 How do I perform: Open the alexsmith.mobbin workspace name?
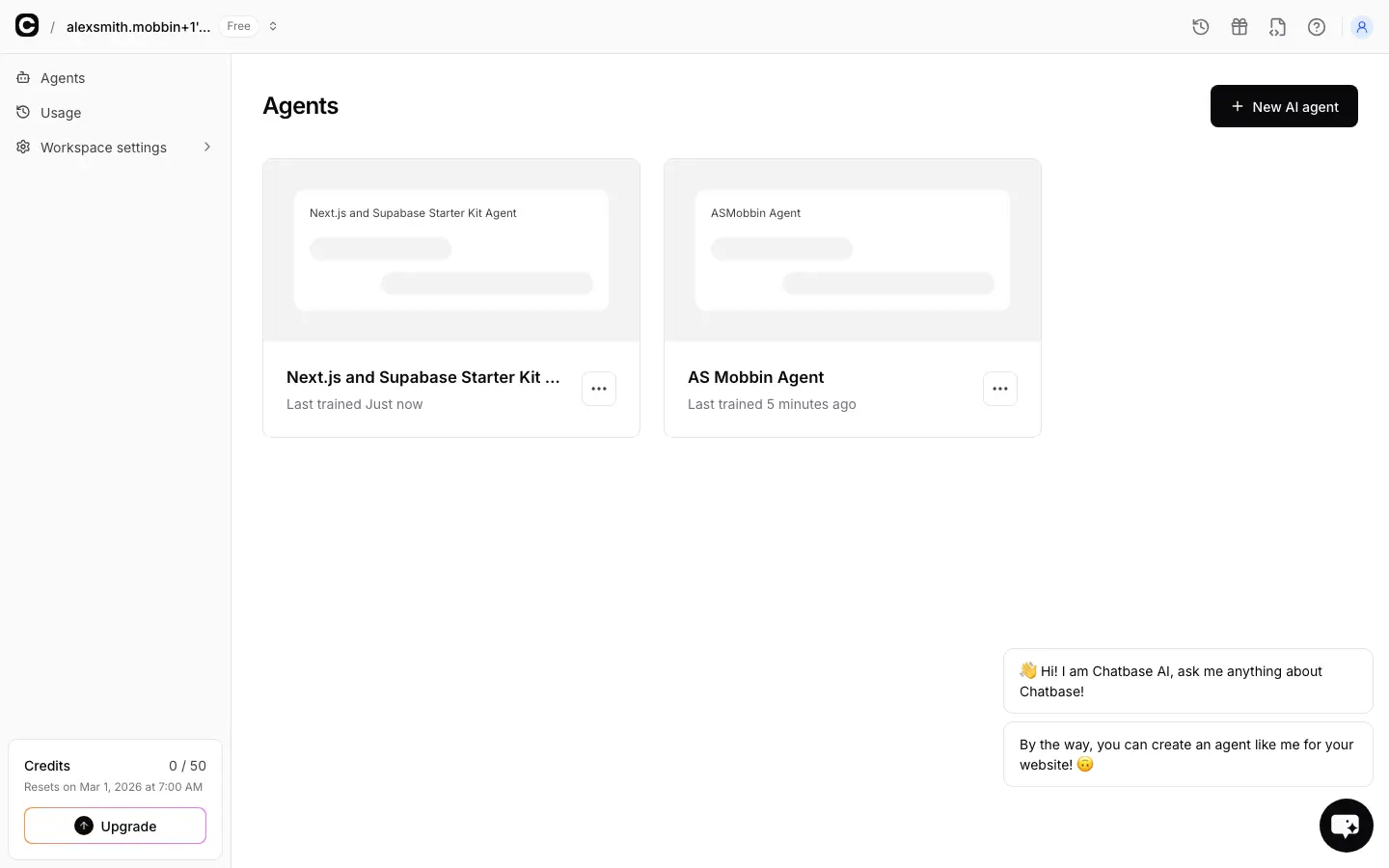tap(138, 27)
